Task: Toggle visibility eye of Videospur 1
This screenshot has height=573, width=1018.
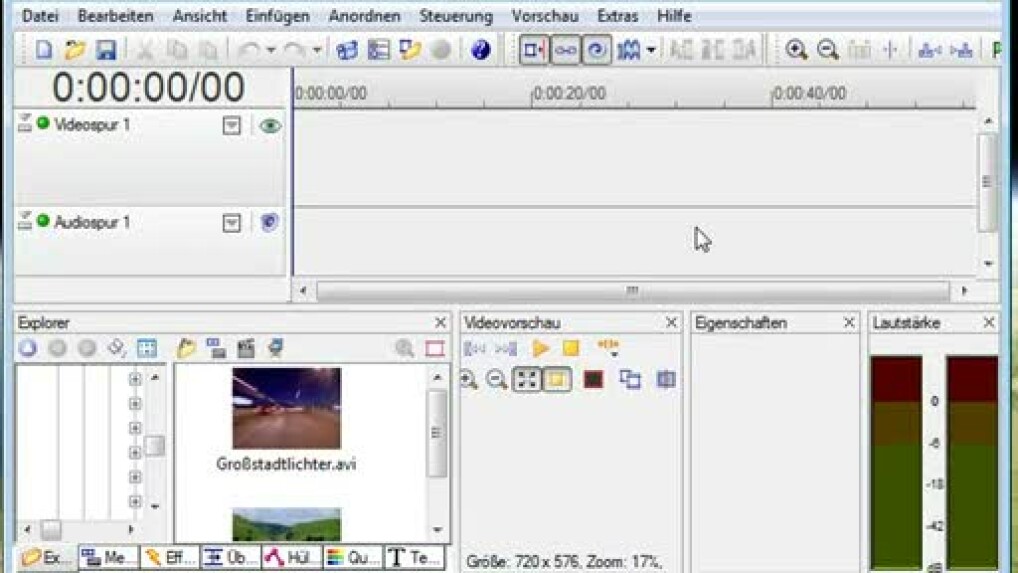Action: tap(270, 126)
